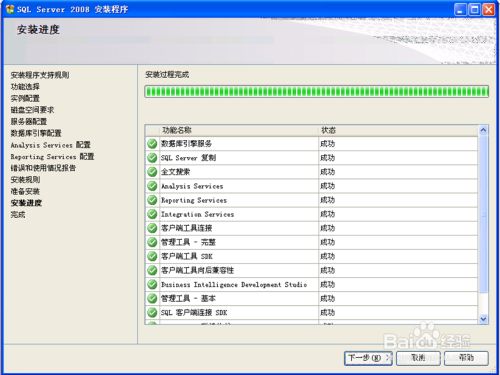
Task: Click the feature list vertical scrollbar thumb
Action: coord(483,214)
